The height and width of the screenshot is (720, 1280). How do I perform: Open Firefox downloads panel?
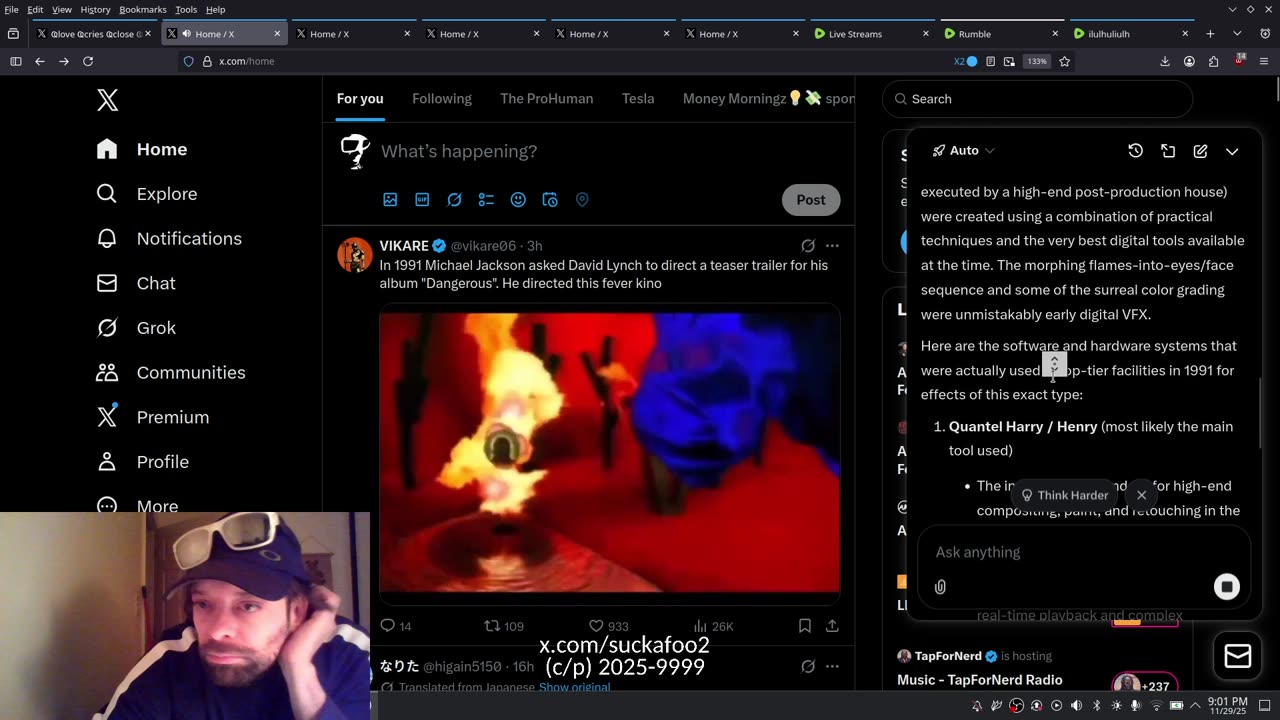(x=1165, y=61)
